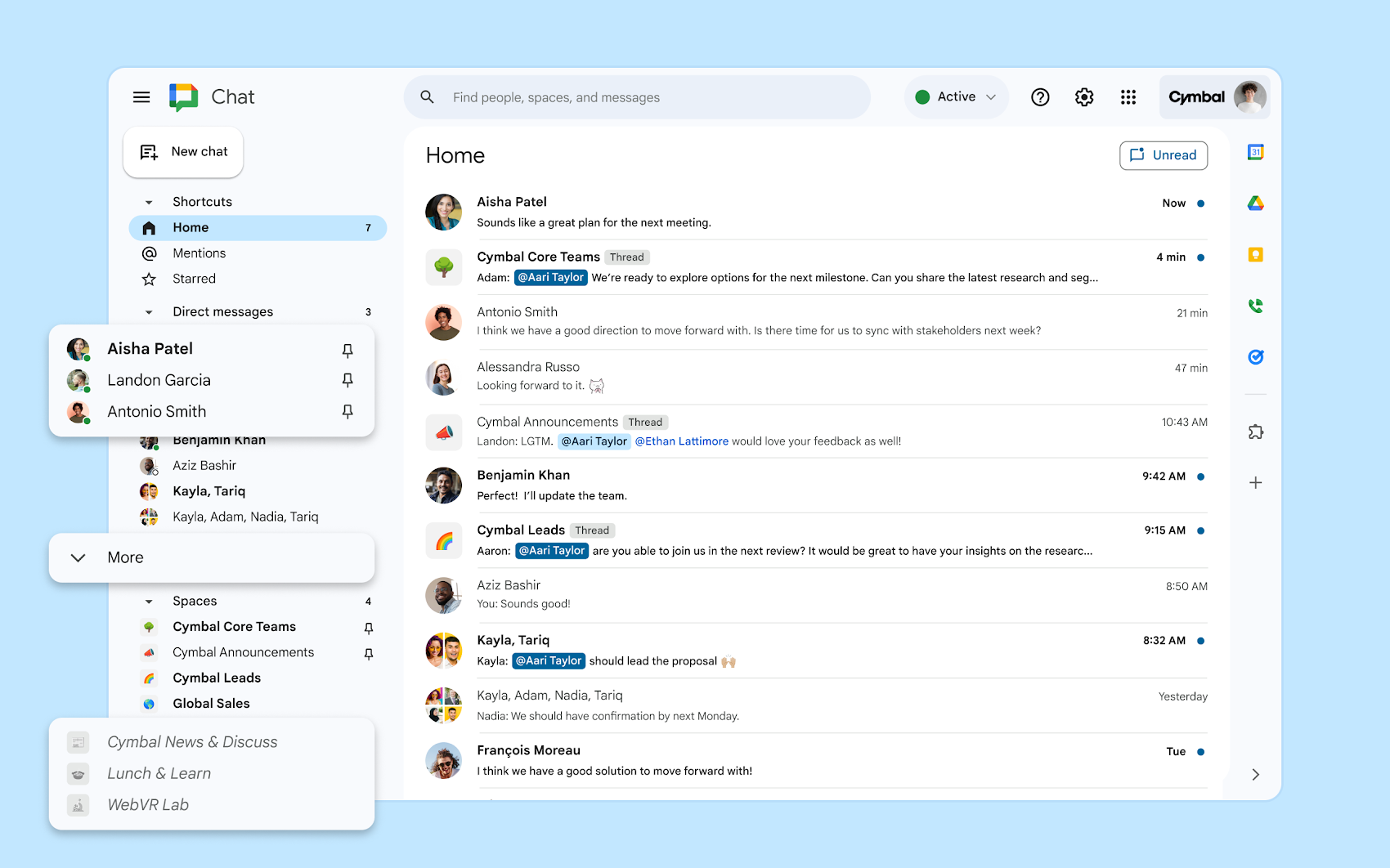Click the Thread tag on Cymbal Announcements
Screen dimensions: 1390x868
tap(646, 423)
